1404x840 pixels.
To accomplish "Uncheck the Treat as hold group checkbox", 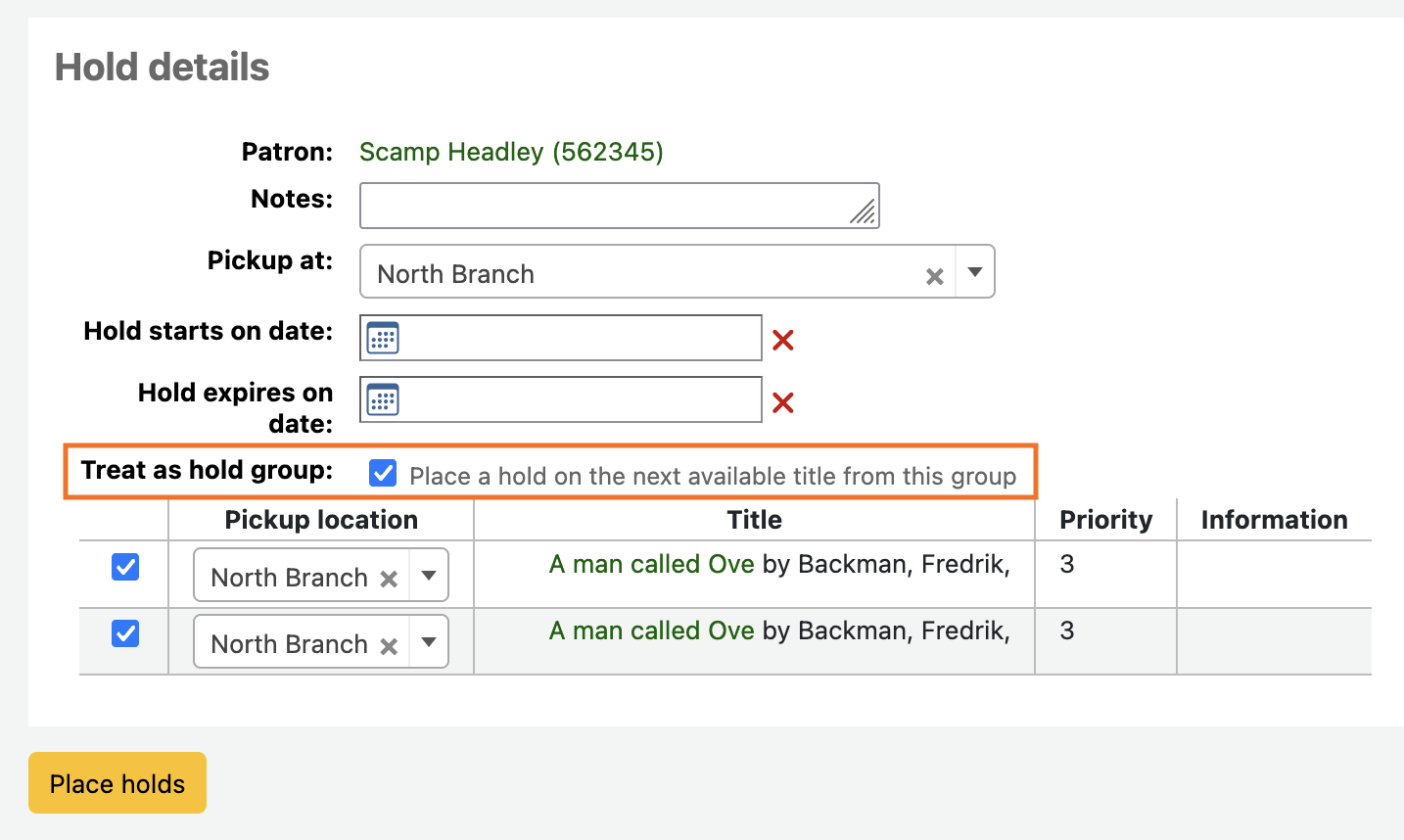I will click(x=383, y=474).
